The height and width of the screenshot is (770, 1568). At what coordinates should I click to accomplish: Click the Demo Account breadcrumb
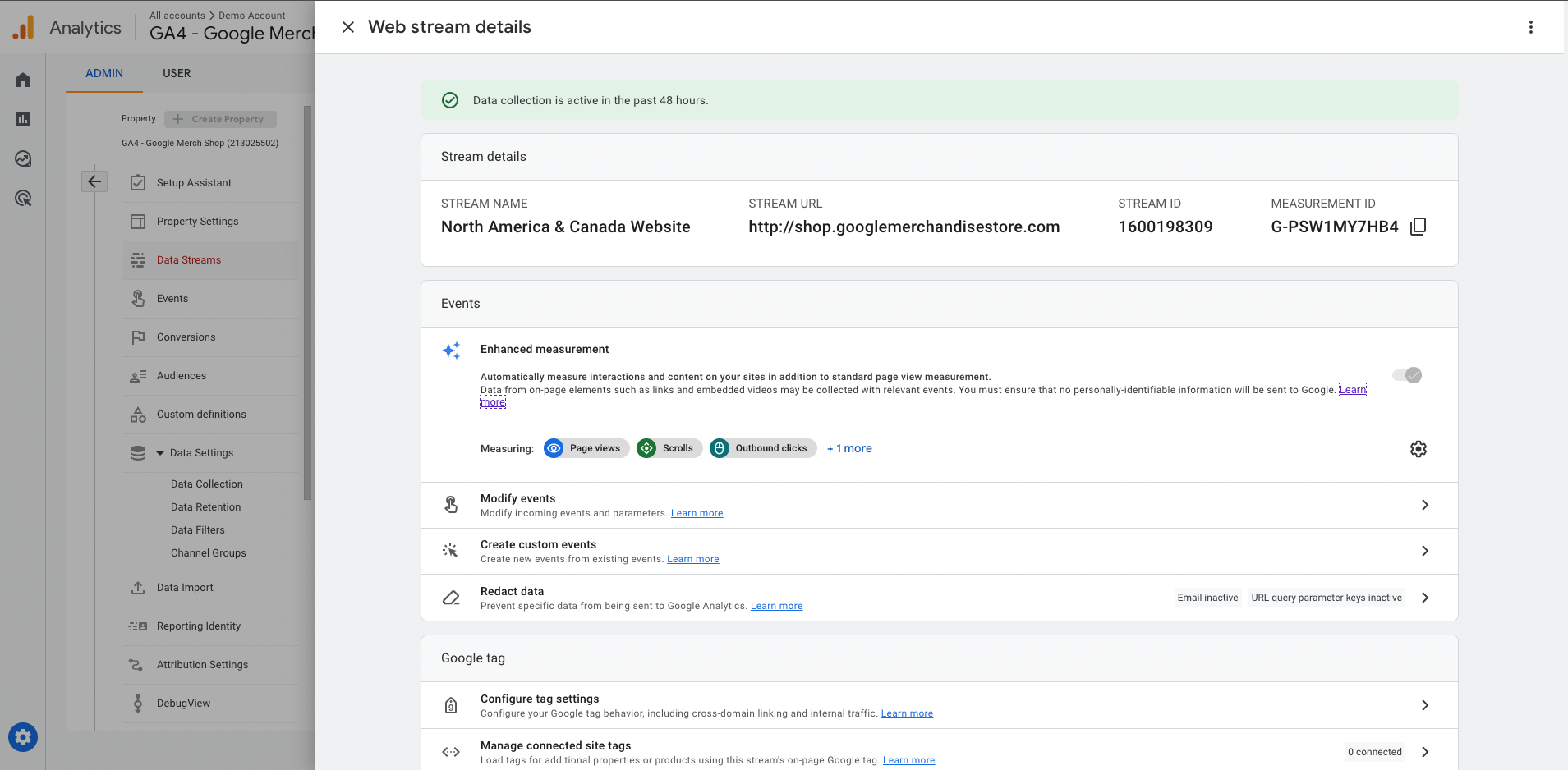coord(252,16)
